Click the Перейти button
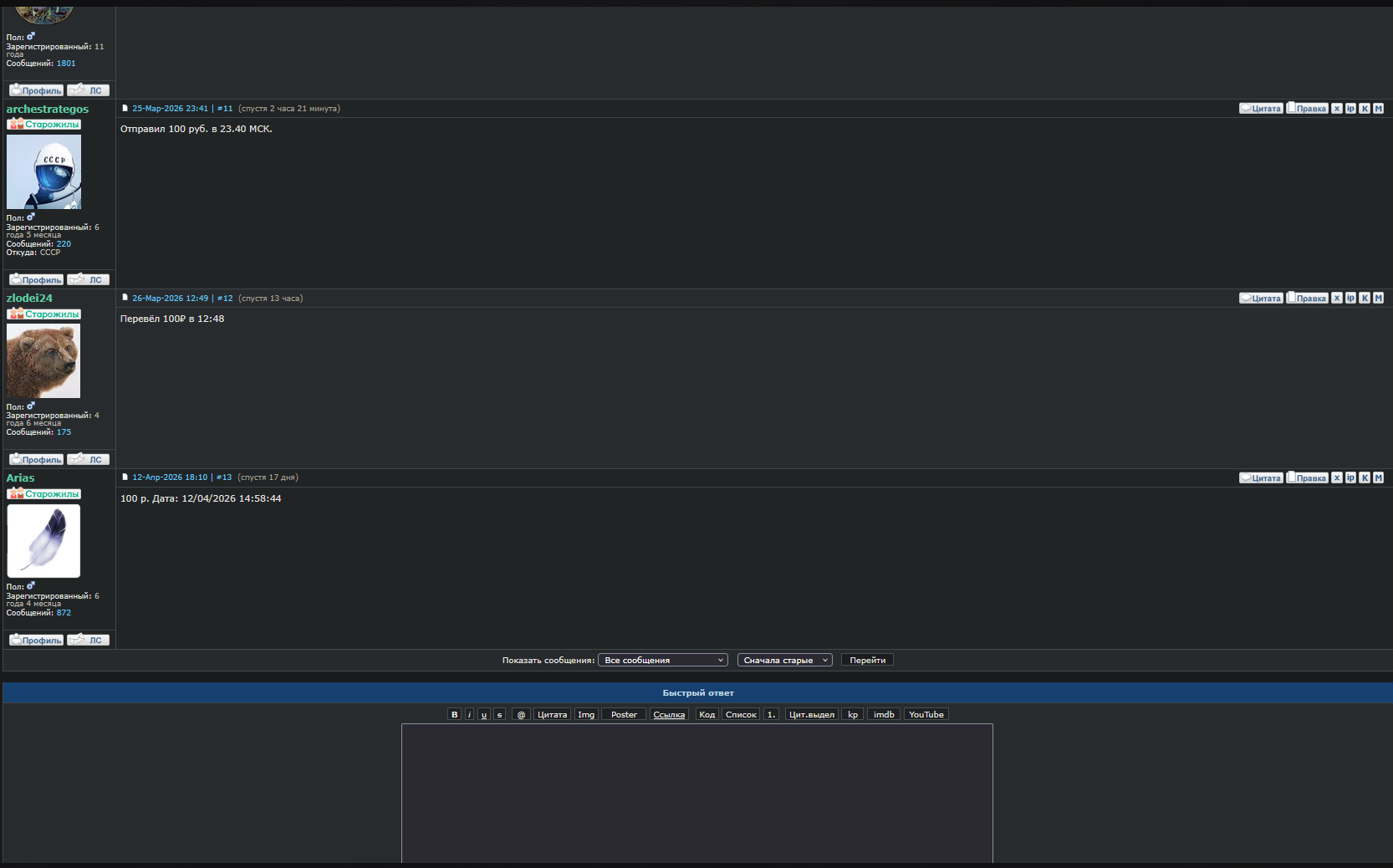Image resolution: width=1393 pixels, height=868 pixels. [x=867, y=660]
